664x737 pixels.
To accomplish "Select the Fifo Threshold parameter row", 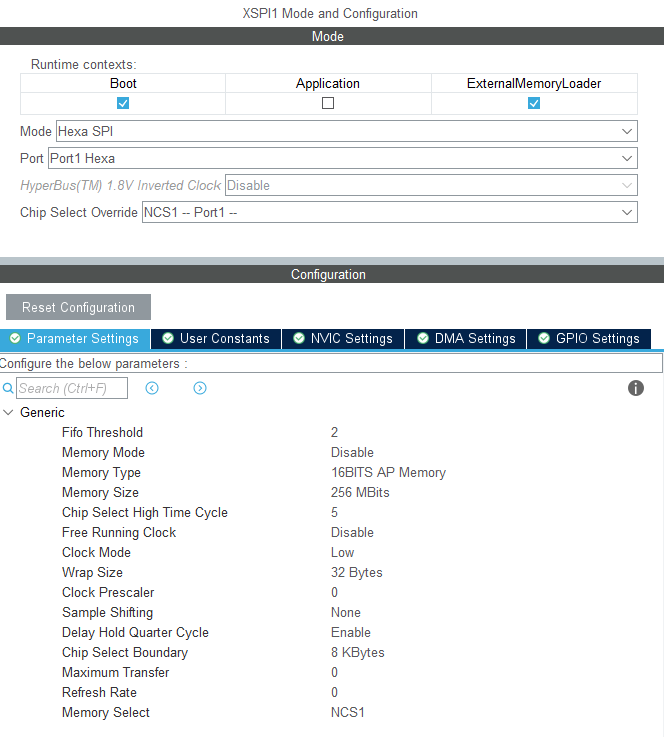I will point(332,432).
